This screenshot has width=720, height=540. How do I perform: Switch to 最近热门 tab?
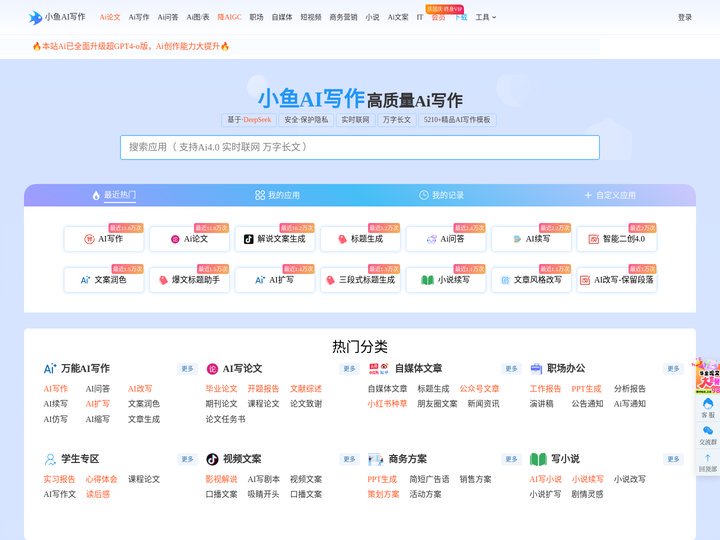click(114, 195)
